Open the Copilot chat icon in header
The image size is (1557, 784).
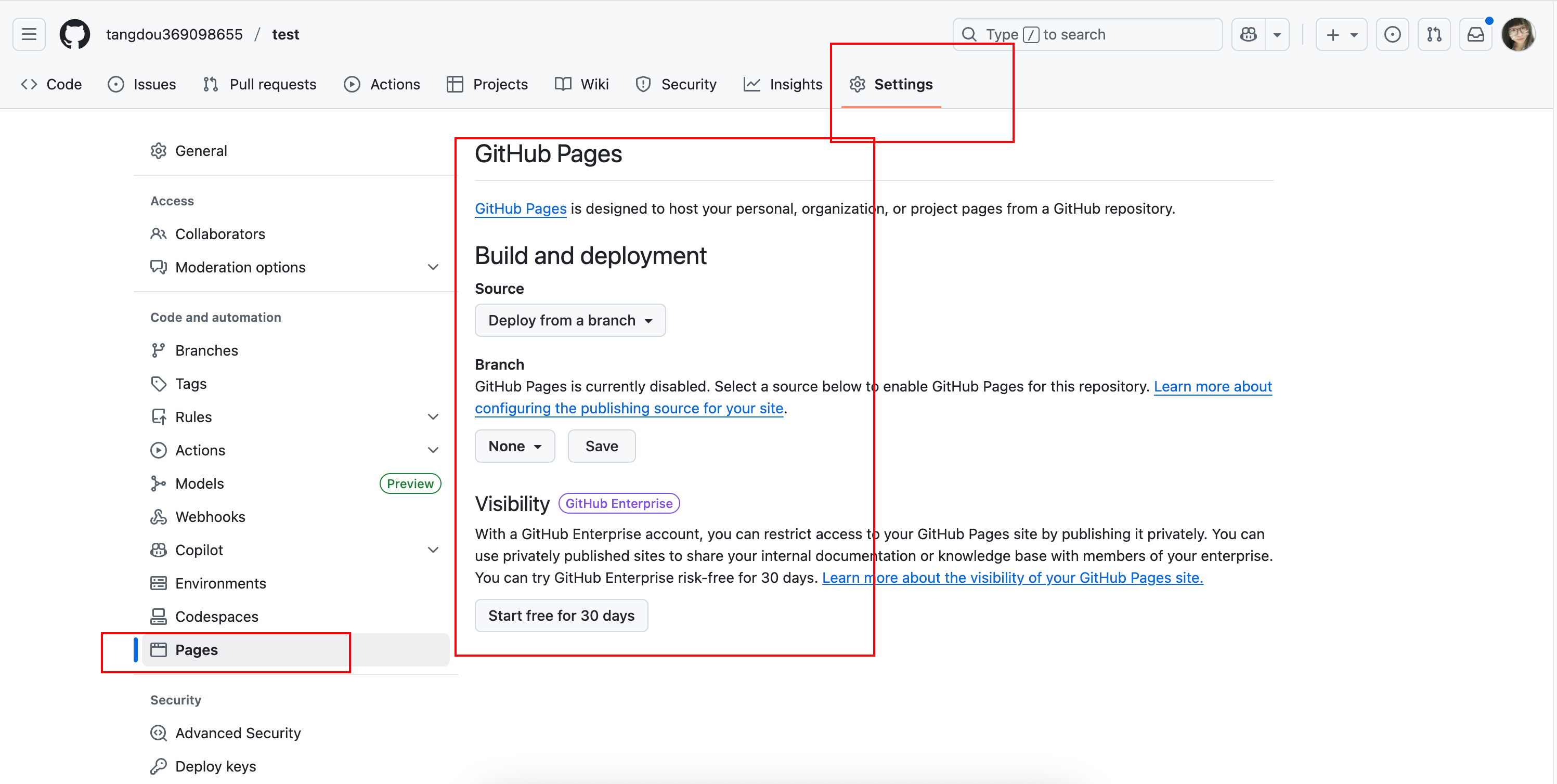[1248, 34]
